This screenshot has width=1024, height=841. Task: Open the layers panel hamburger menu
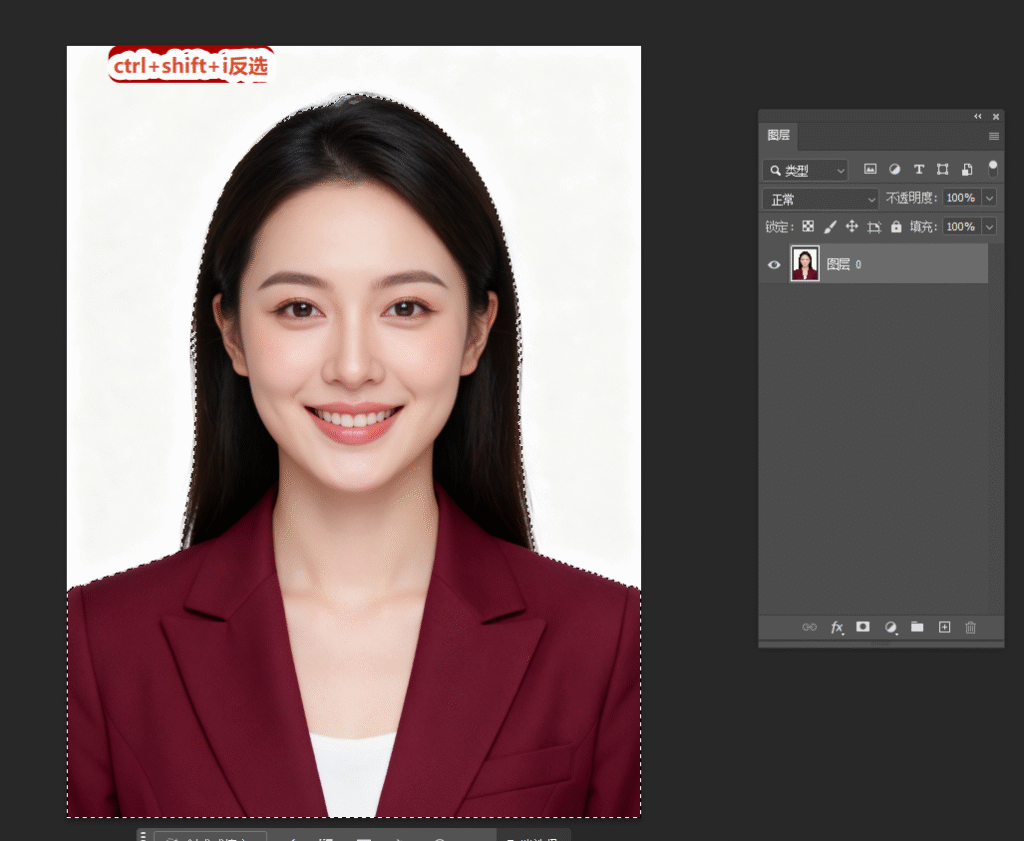click(993, 136)
